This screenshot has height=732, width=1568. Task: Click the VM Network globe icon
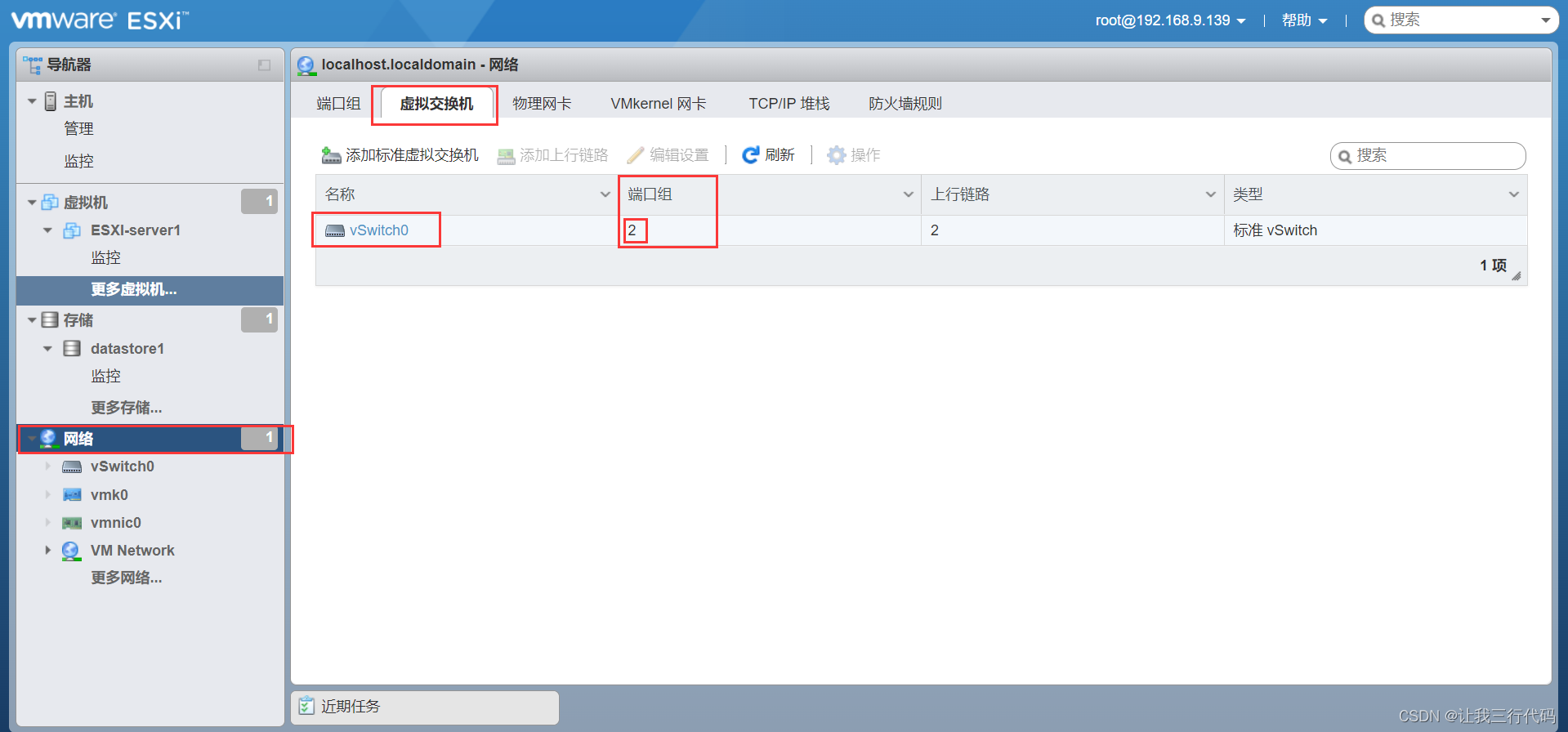(71, 551)
